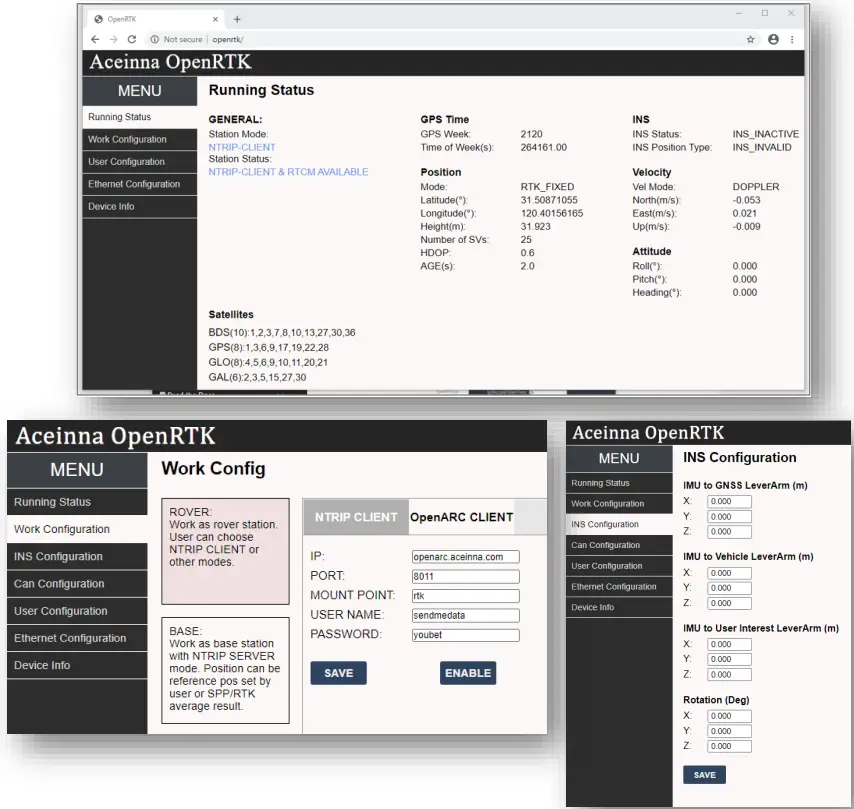Open the browser three-dot menu
Viewport: 854px width, 809px height.
(x=793, y=39)
